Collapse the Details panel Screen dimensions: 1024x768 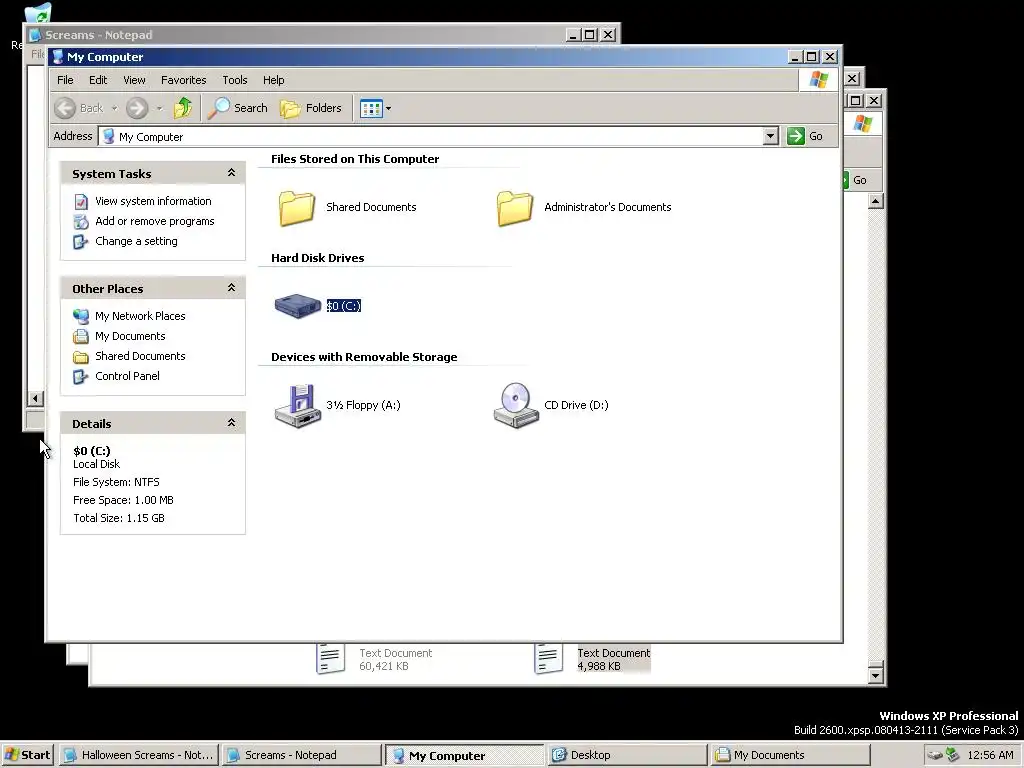[x=231, y=423]
